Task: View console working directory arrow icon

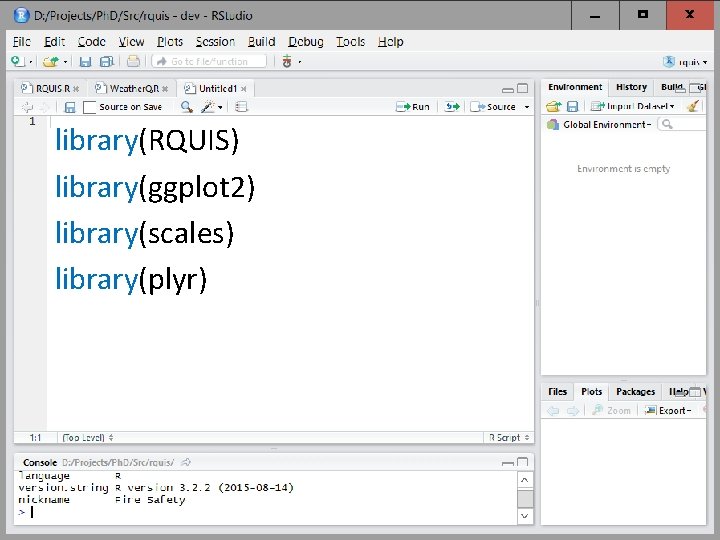Action: tap(186, 462)
